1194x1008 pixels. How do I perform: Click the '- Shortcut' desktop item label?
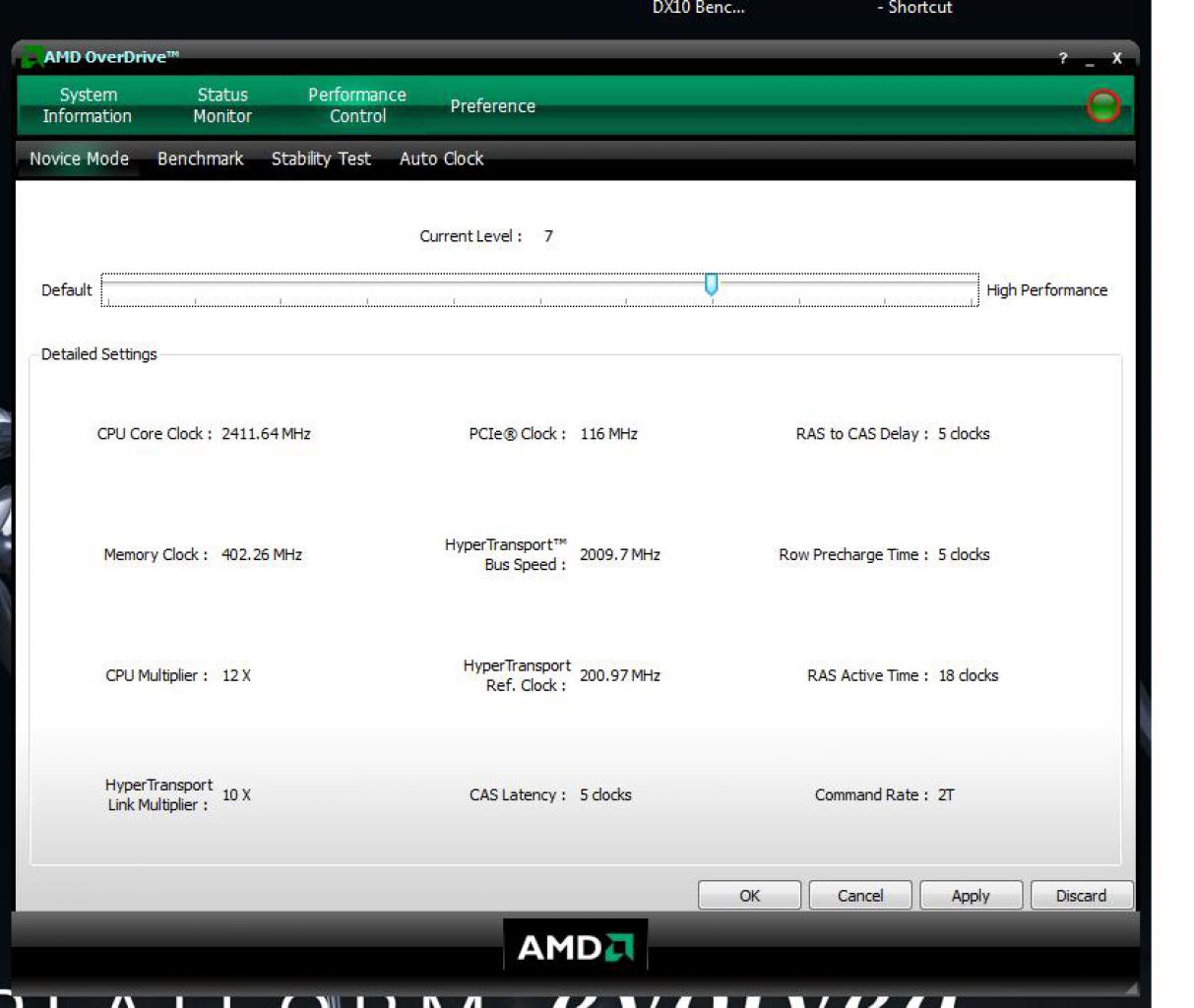click(x=915, y=8)
